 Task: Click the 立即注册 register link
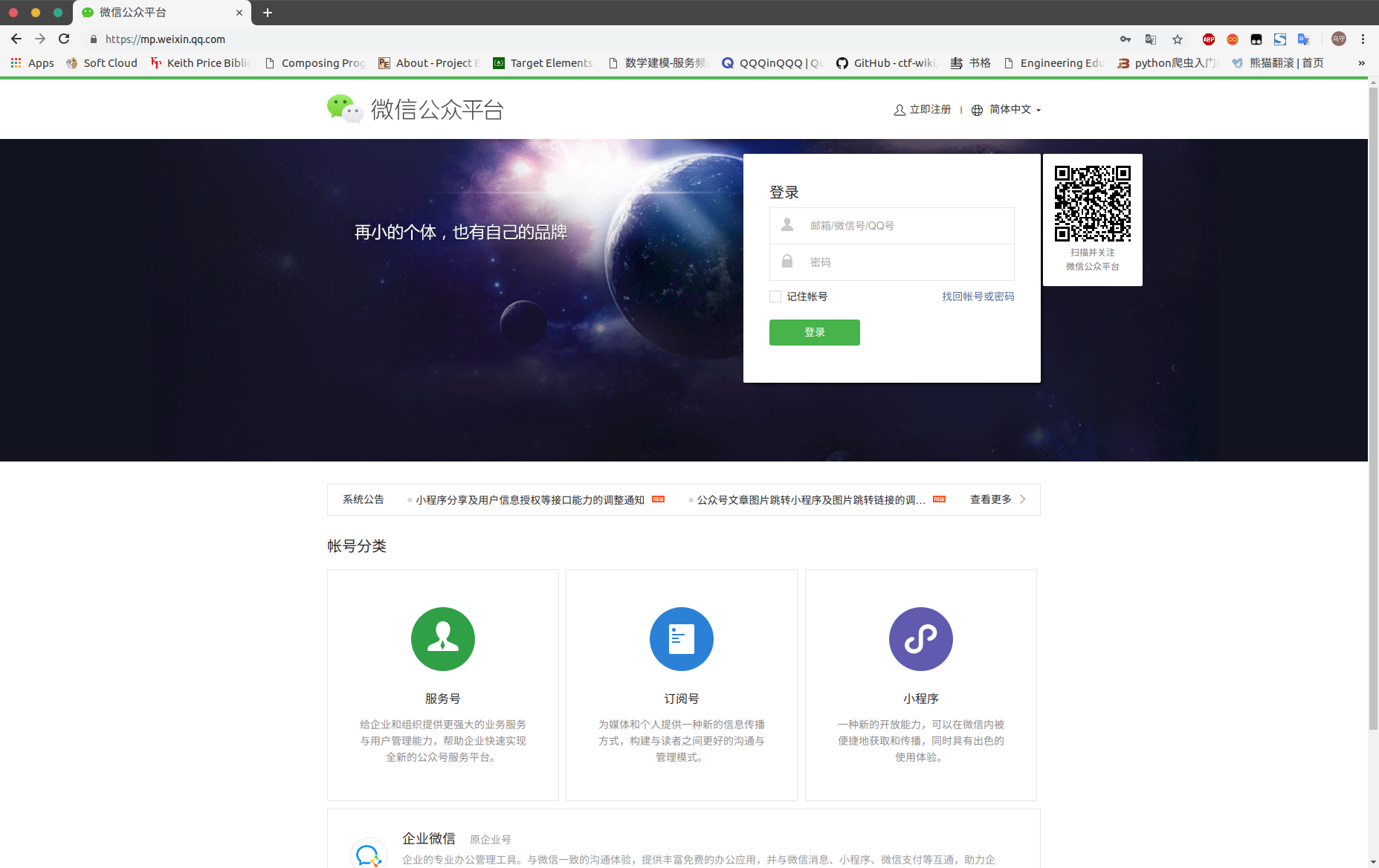click(923, 110)
